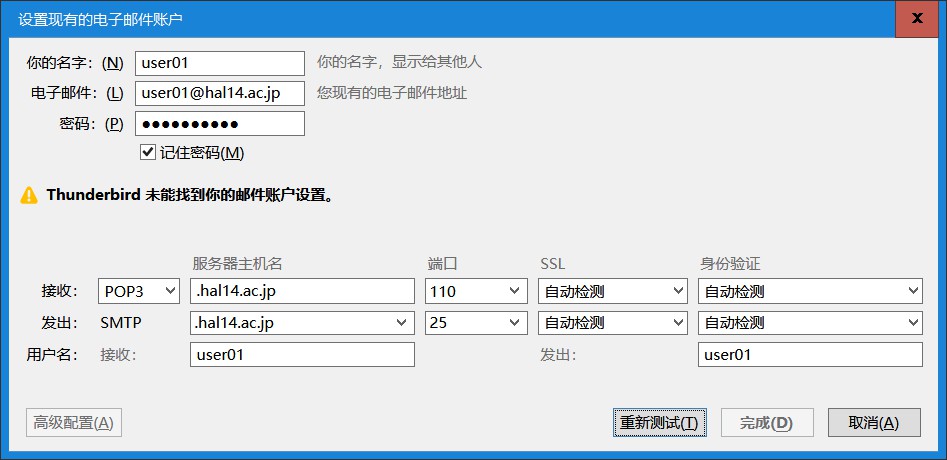Open the incoming 身份验证 dropdown

(x=810, y=292)
